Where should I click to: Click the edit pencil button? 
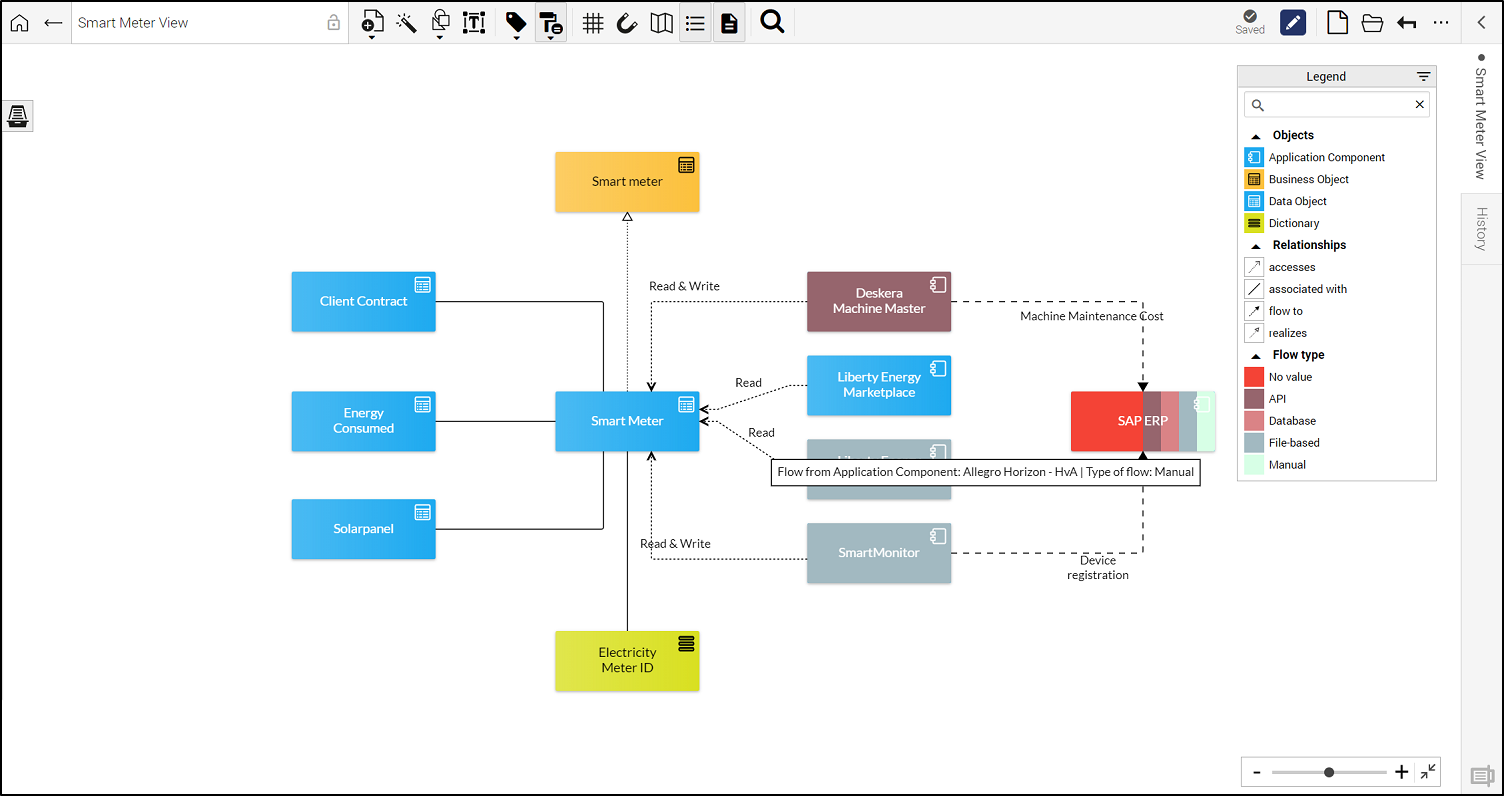[x=1293, y=23]
